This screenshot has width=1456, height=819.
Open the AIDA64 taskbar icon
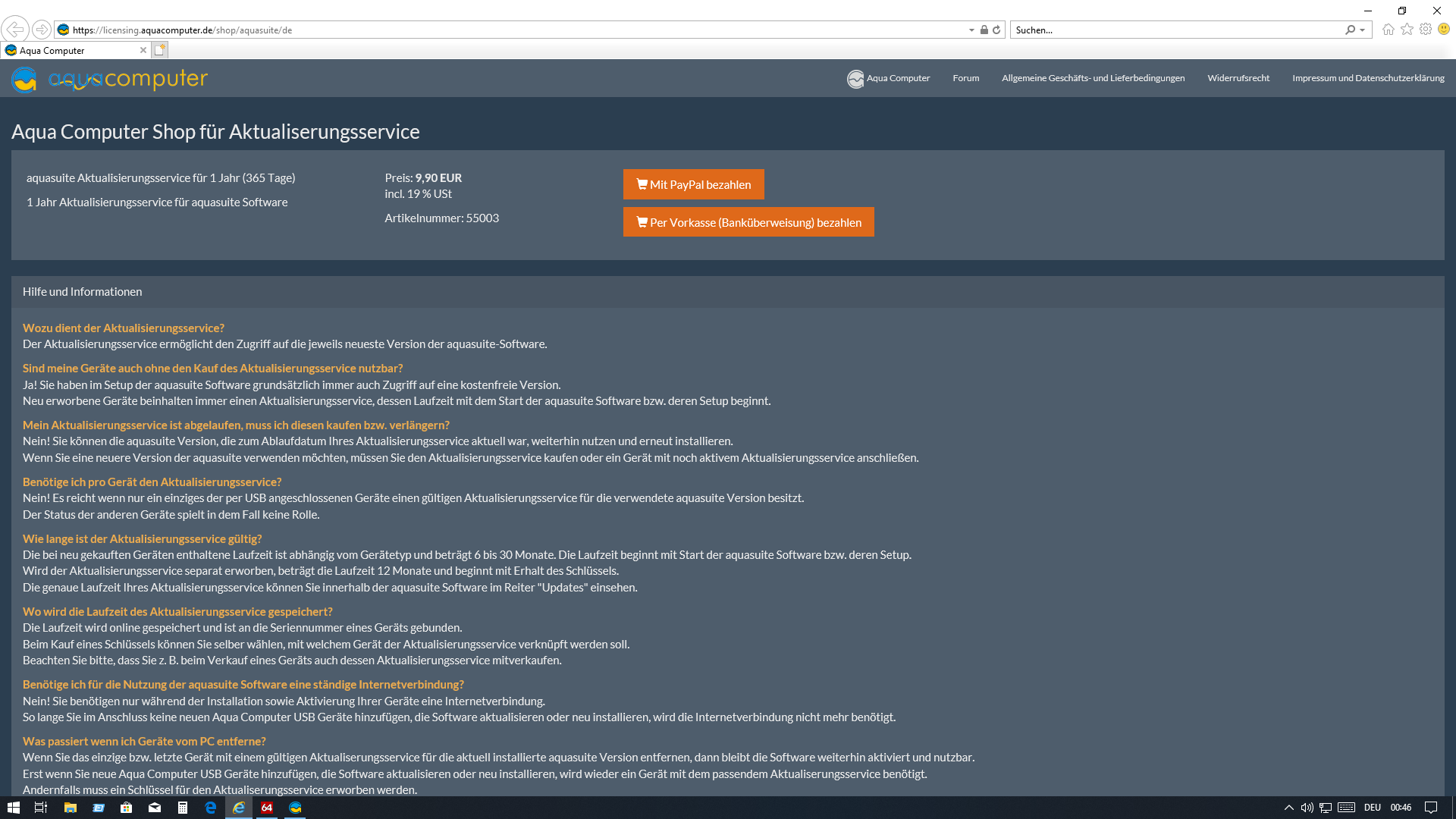click(267, 808)
